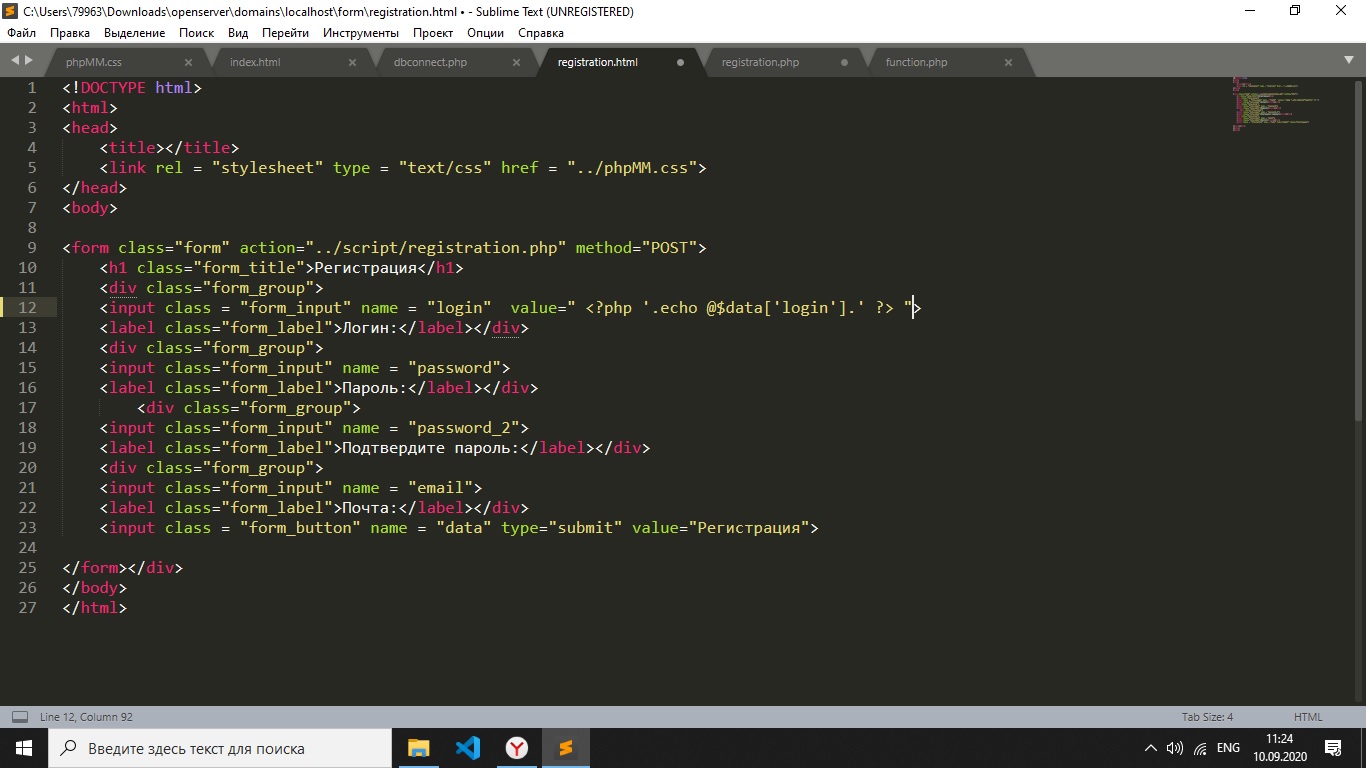Open Visual Studio Code from taskbar
1366x768 pixels.
[x=467, y=748]
